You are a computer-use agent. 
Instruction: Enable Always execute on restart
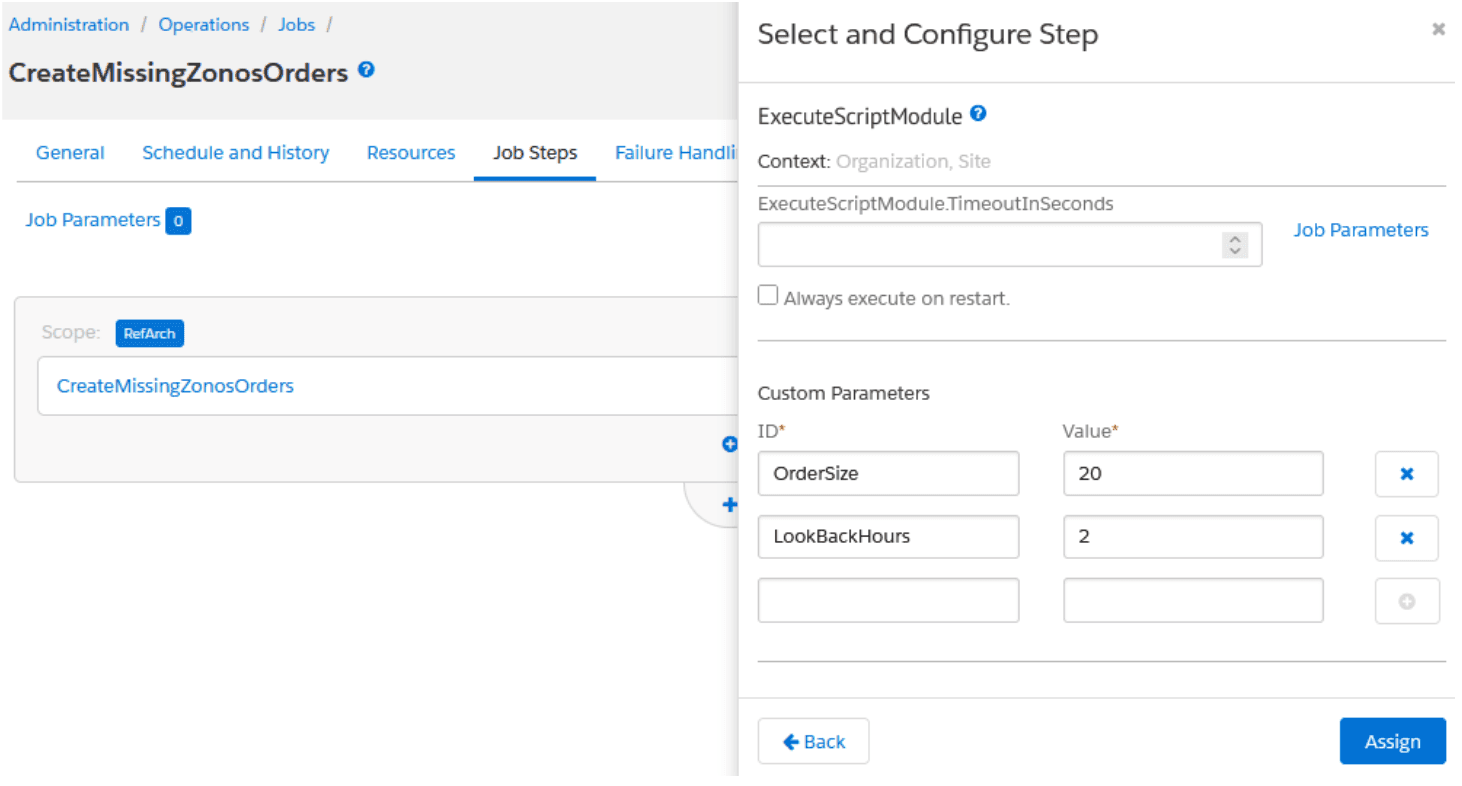tap(767, 294)
